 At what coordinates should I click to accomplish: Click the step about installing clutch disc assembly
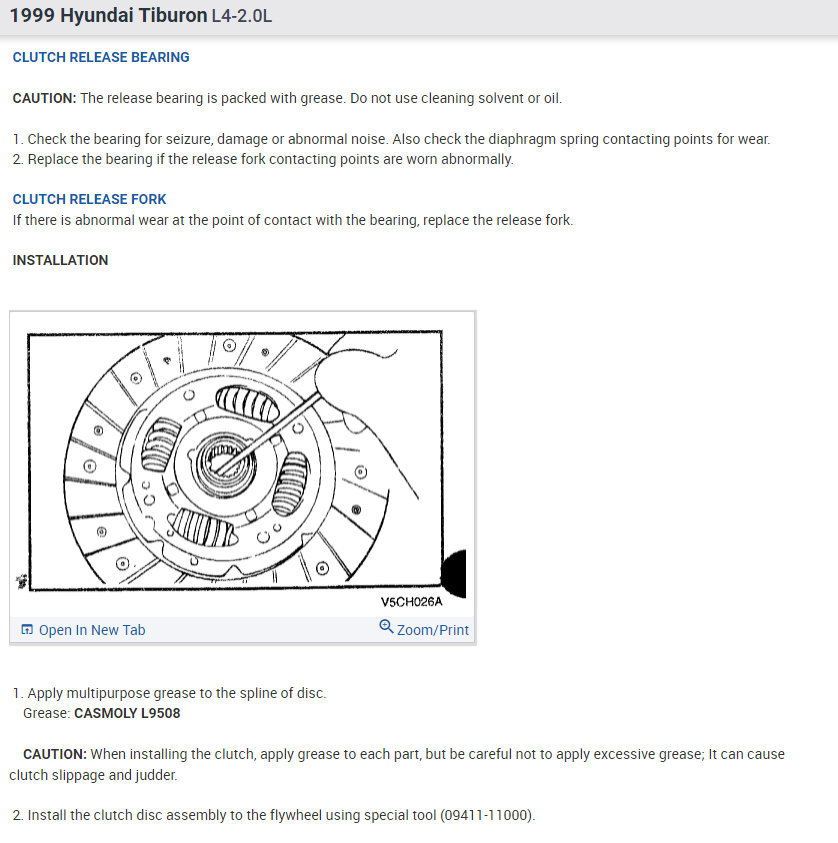pos(274,816)
